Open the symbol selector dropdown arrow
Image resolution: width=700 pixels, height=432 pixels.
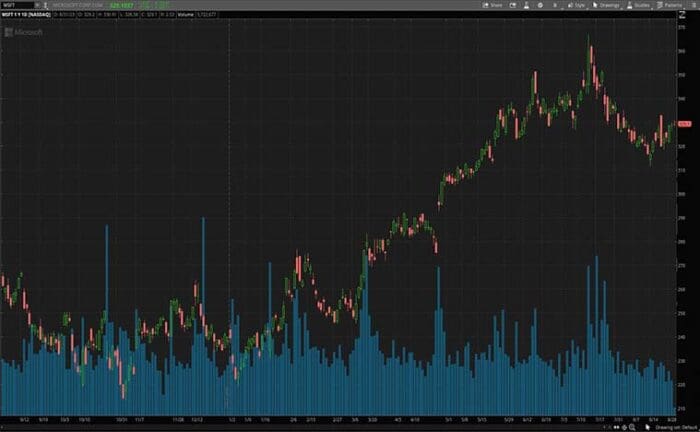(38, 5)
